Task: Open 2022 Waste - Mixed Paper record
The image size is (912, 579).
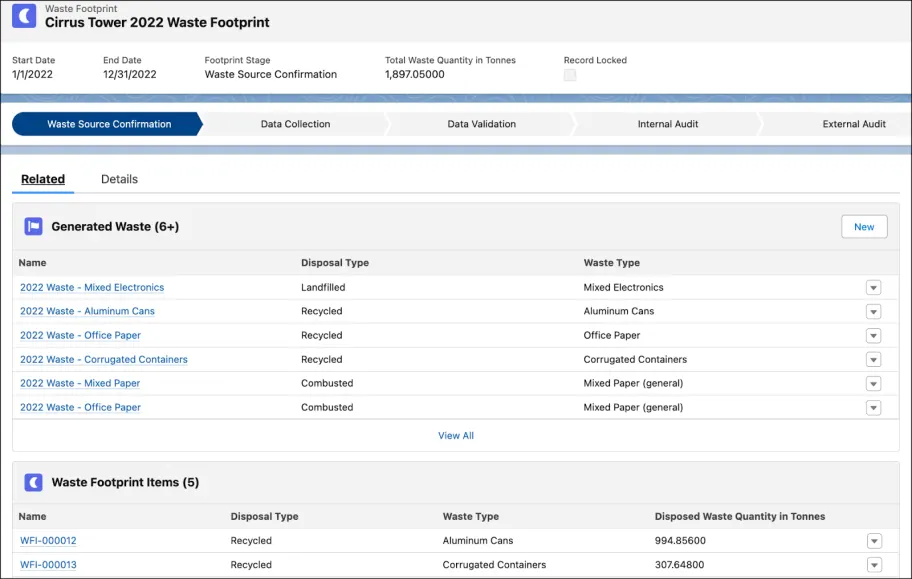Action: [x=80, y=383]
